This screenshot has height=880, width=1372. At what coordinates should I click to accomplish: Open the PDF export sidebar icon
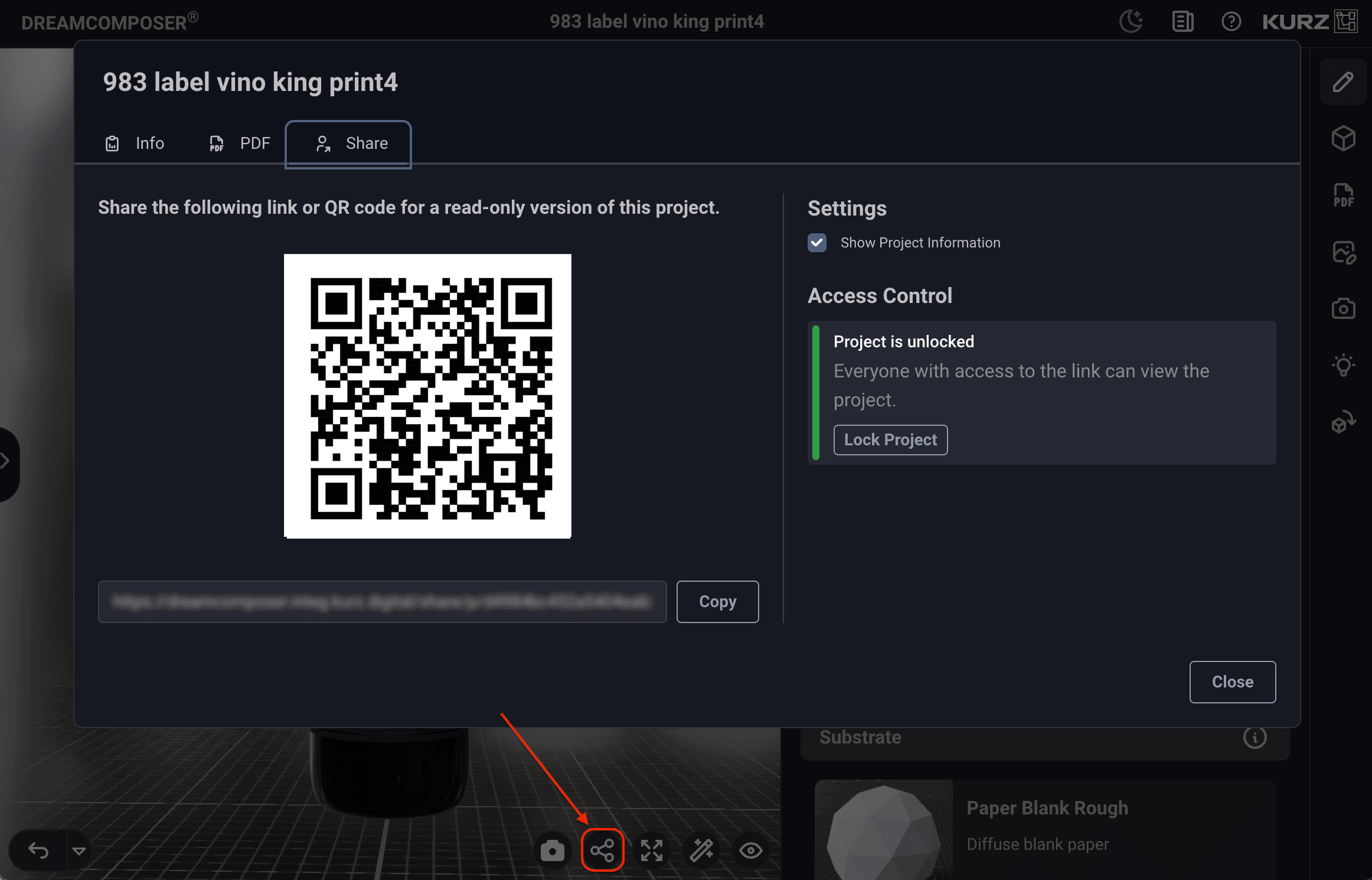(1343, 195)
